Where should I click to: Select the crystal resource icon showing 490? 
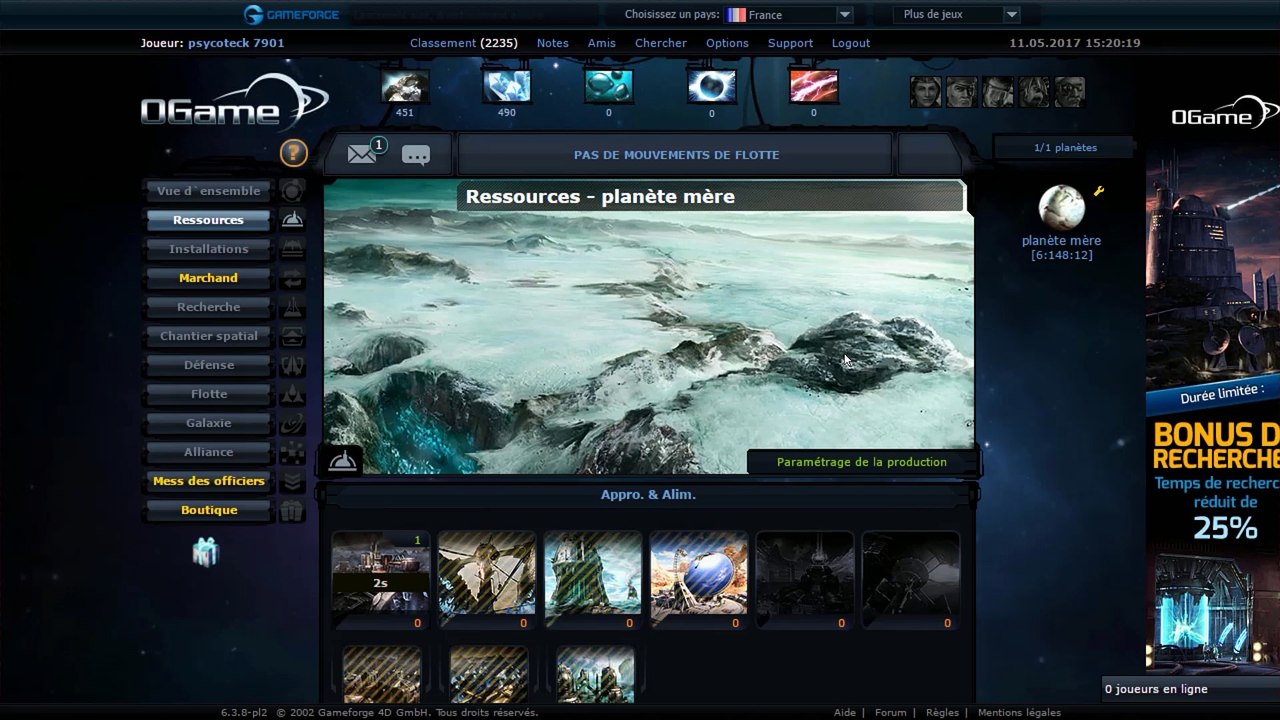507,86
